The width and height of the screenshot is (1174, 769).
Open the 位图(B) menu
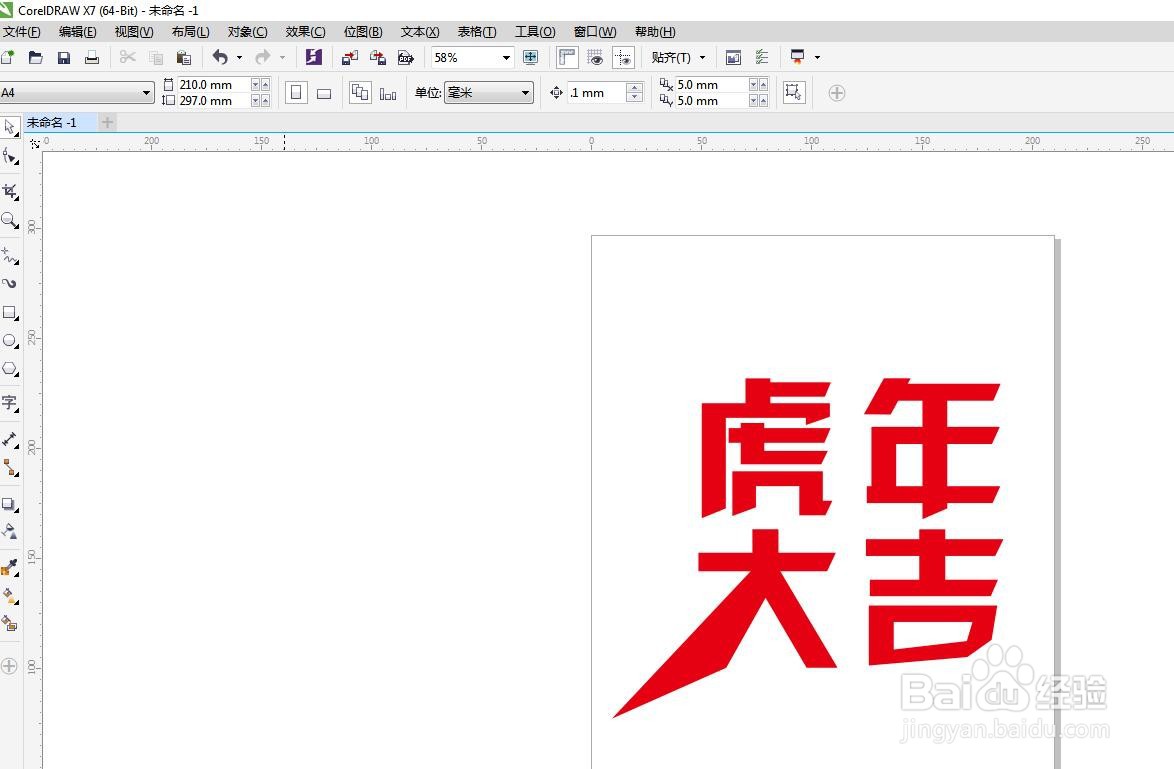pos(362,31)
